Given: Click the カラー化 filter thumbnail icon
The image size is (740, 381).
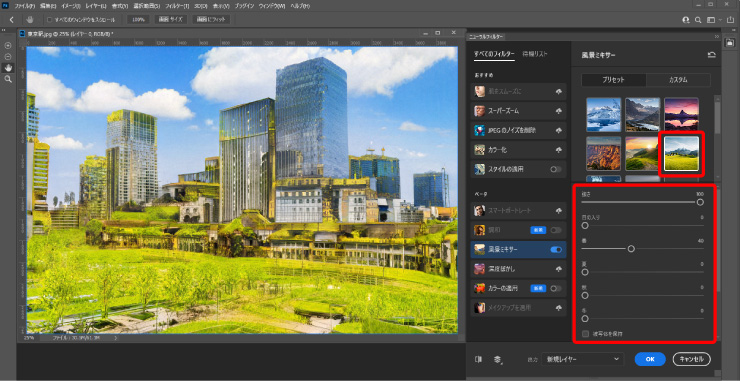Looking at the screenshot, I should (x=479, y=150).
